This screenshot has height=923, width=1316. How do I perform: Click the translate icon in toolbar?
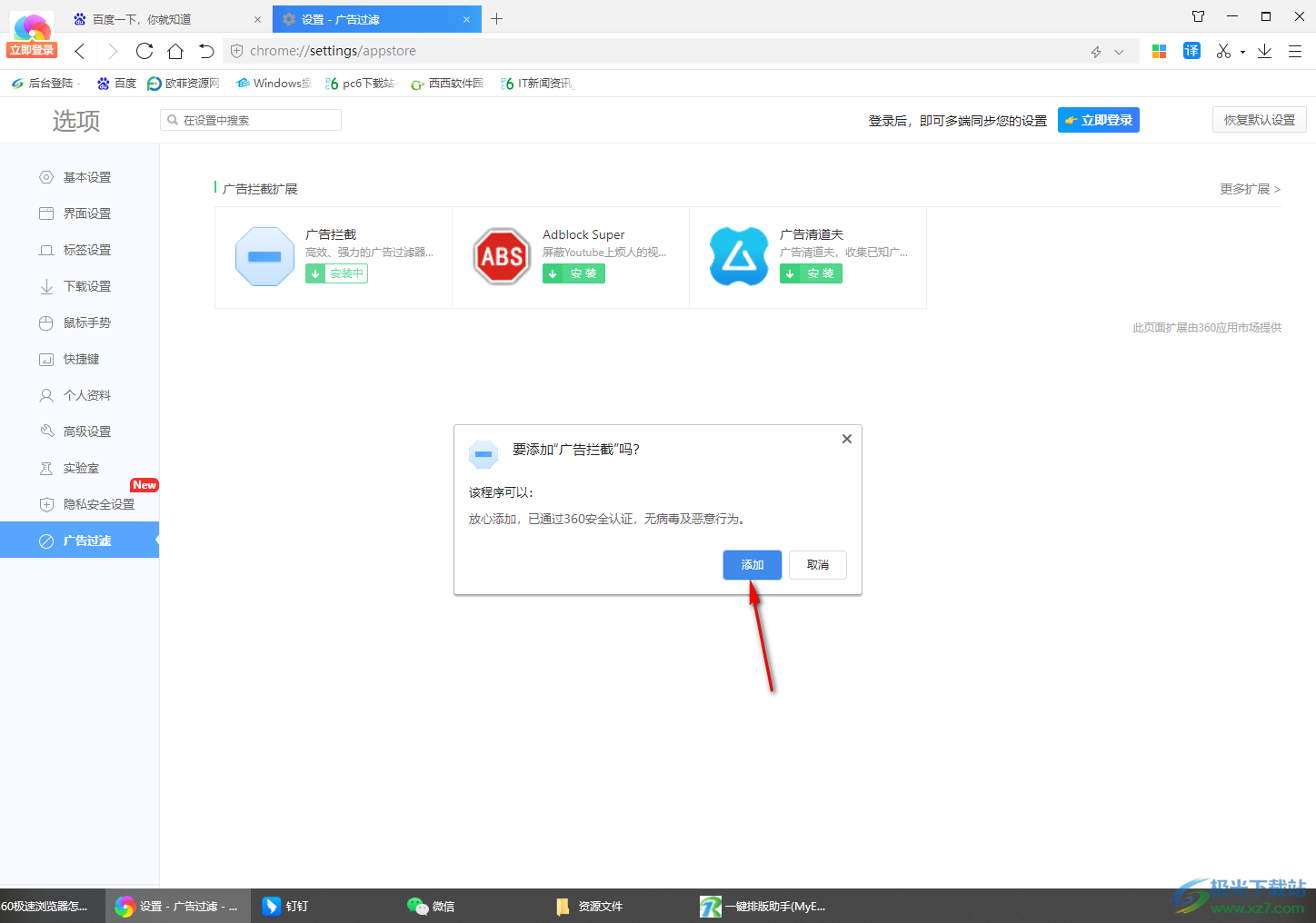(1191, 51)
